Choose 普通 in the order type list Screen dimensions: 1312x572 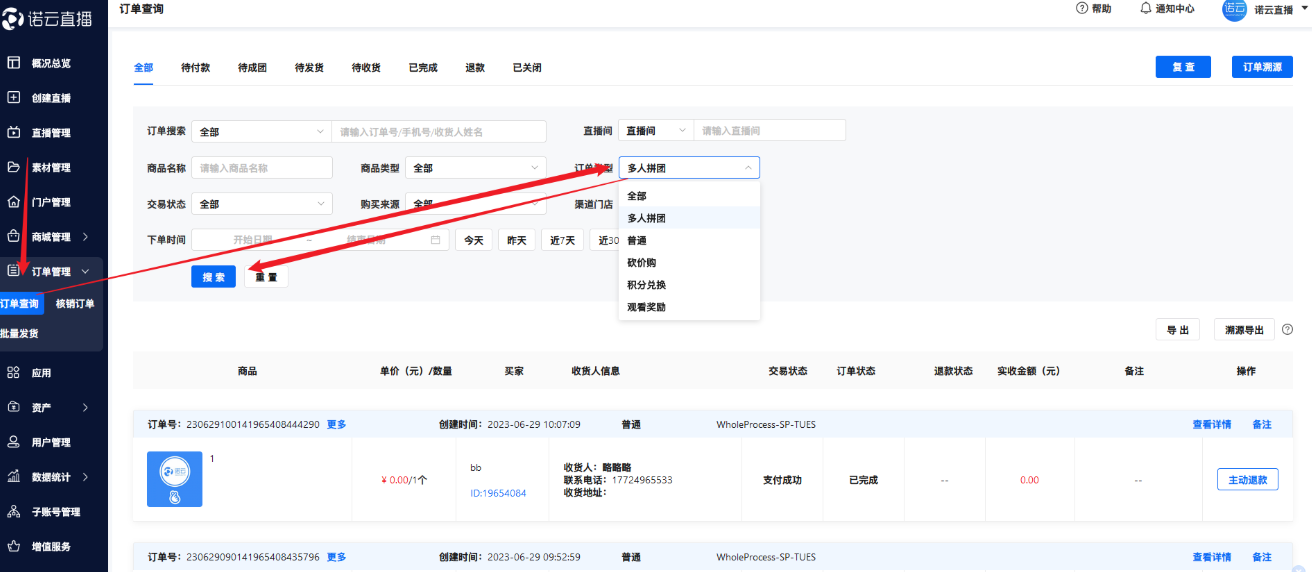pyautogui.click(x=689, y=240)
